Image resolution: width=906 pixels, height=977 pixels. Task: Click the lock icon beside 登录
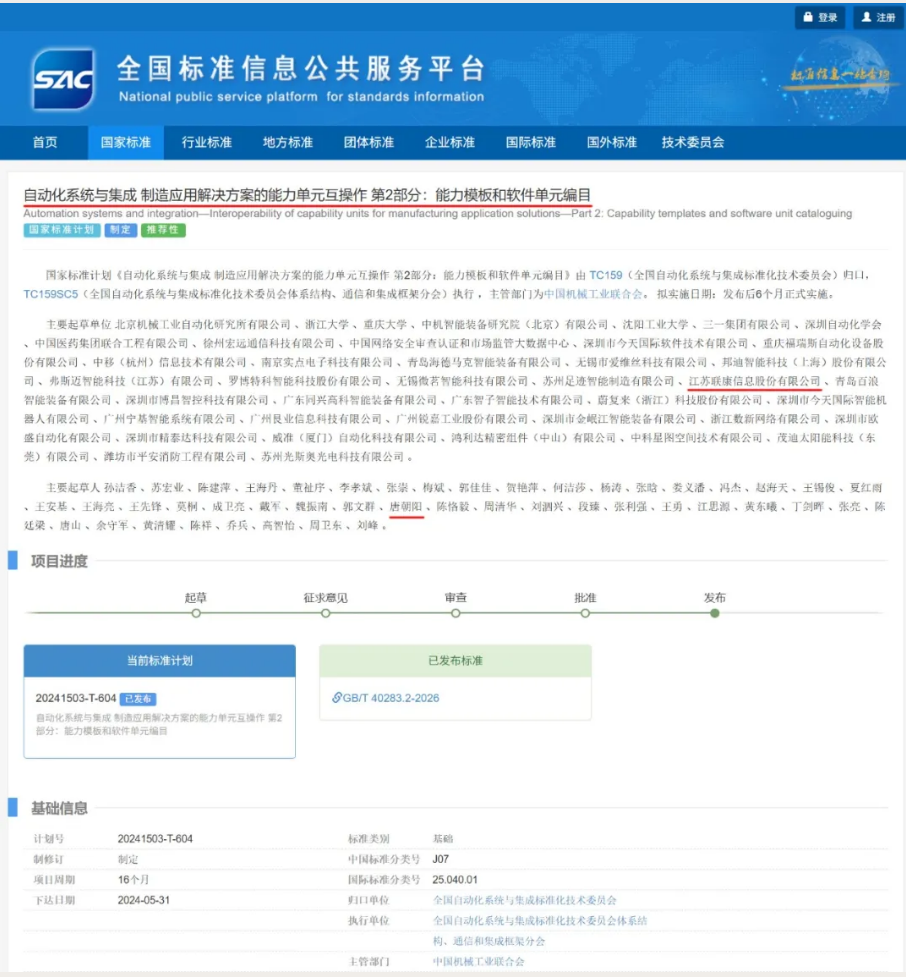(x=808, y=17)
